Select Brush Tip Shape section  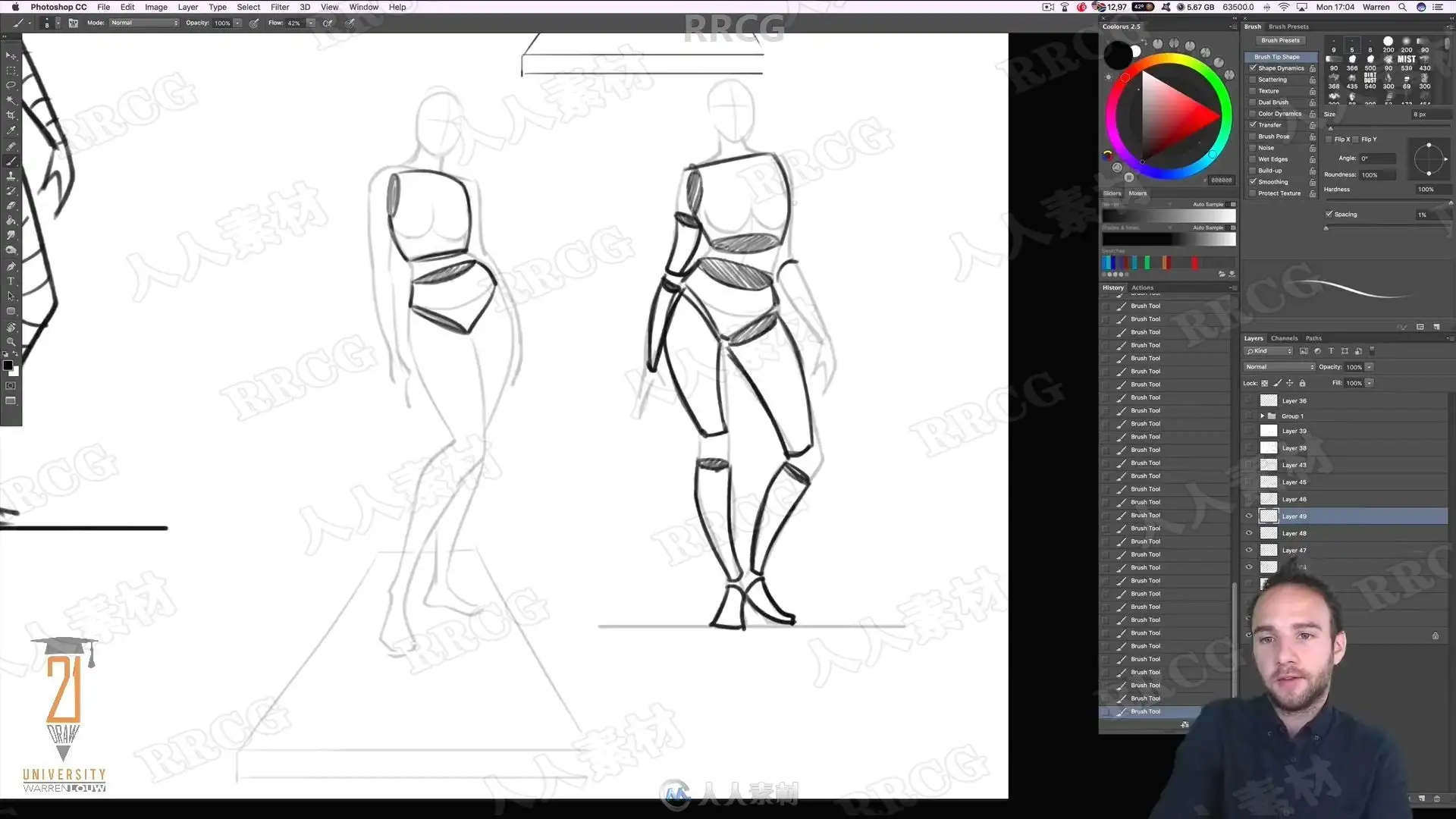coord(1280,57)
